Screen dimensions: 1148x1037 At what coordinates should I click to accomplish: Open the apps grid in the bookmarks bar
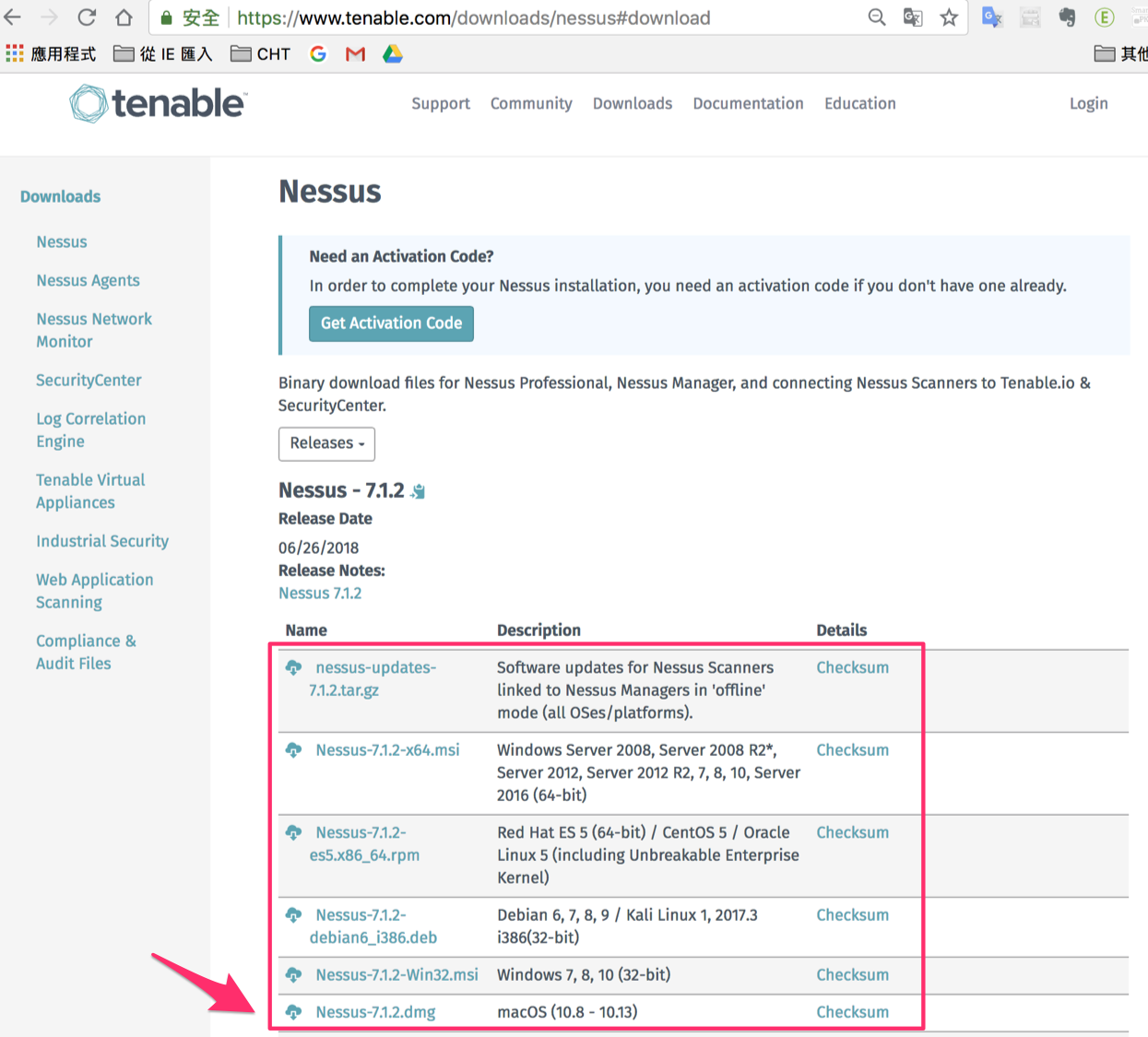(15, 53)
